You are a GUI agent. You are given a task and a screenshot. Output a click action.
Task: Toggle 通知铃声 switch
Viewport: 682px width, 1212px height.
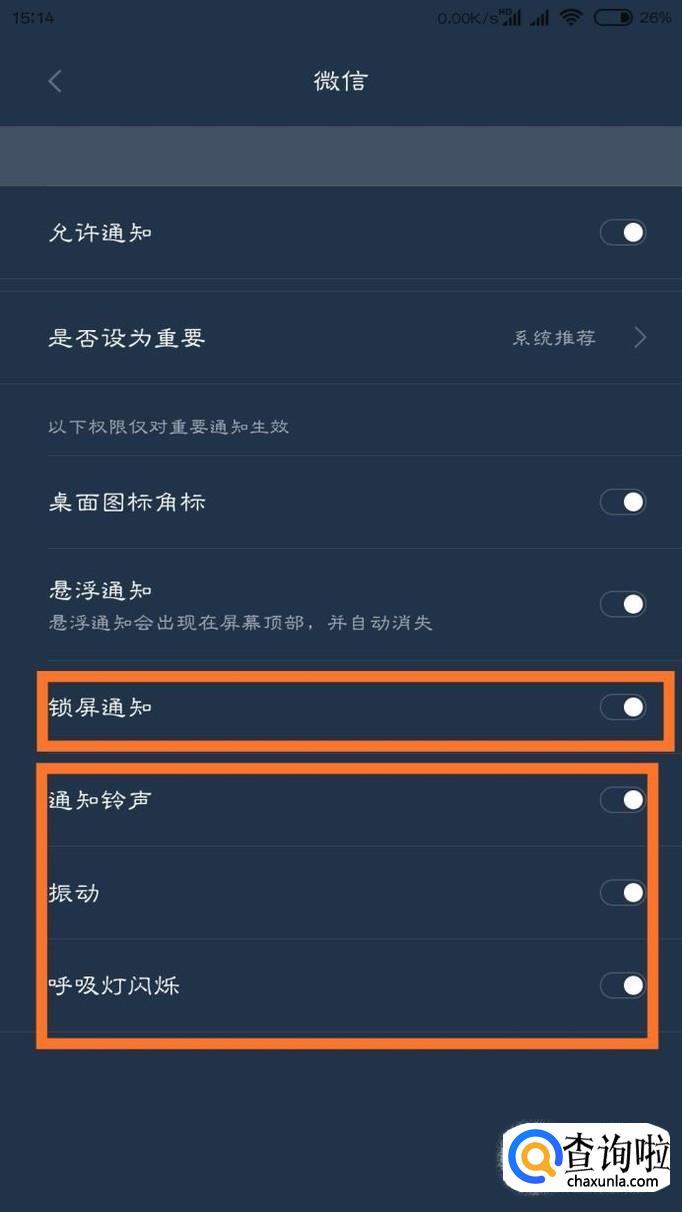pos(623,800)
